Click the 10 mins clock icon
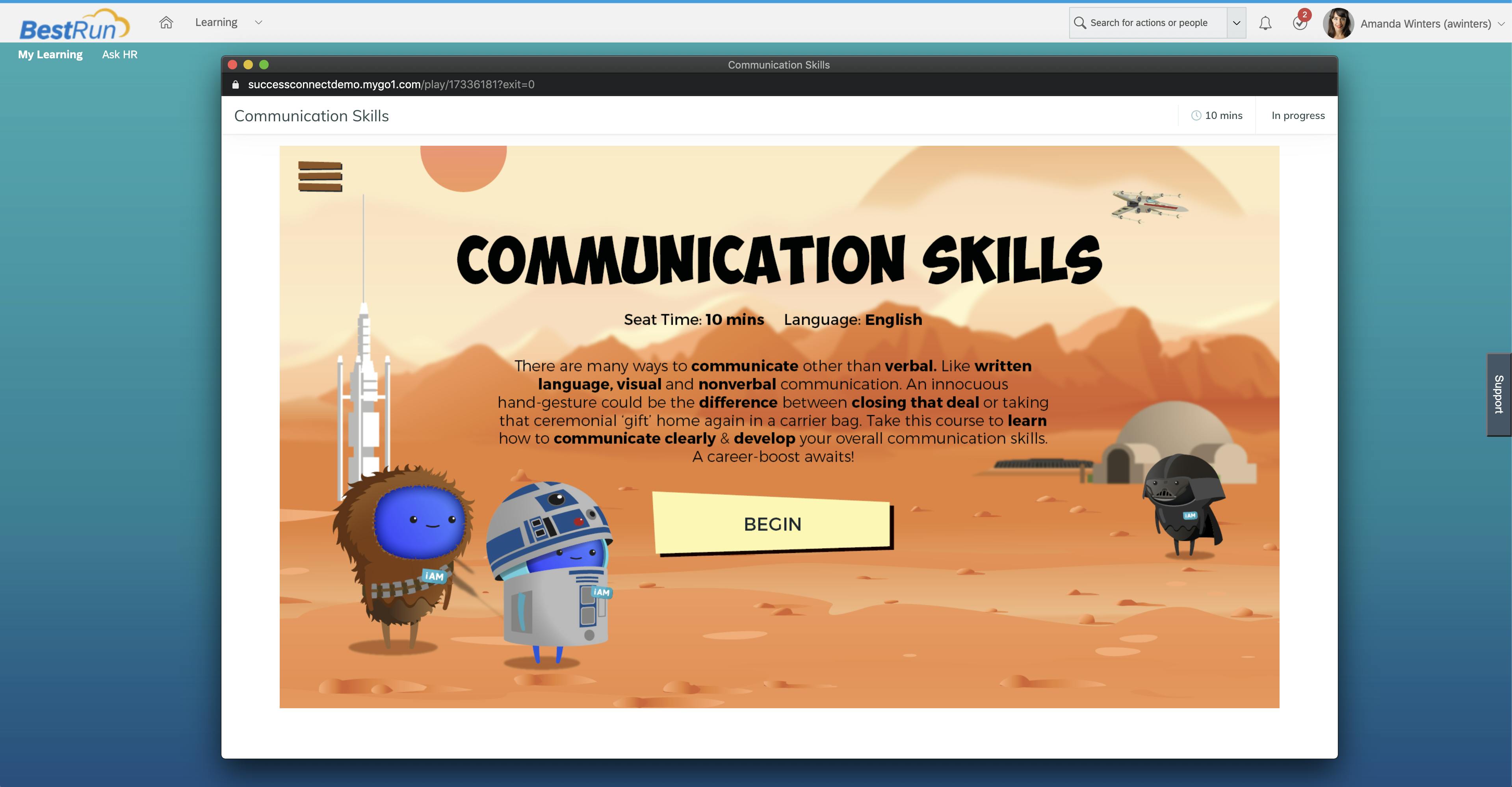 coord(1196,116)
